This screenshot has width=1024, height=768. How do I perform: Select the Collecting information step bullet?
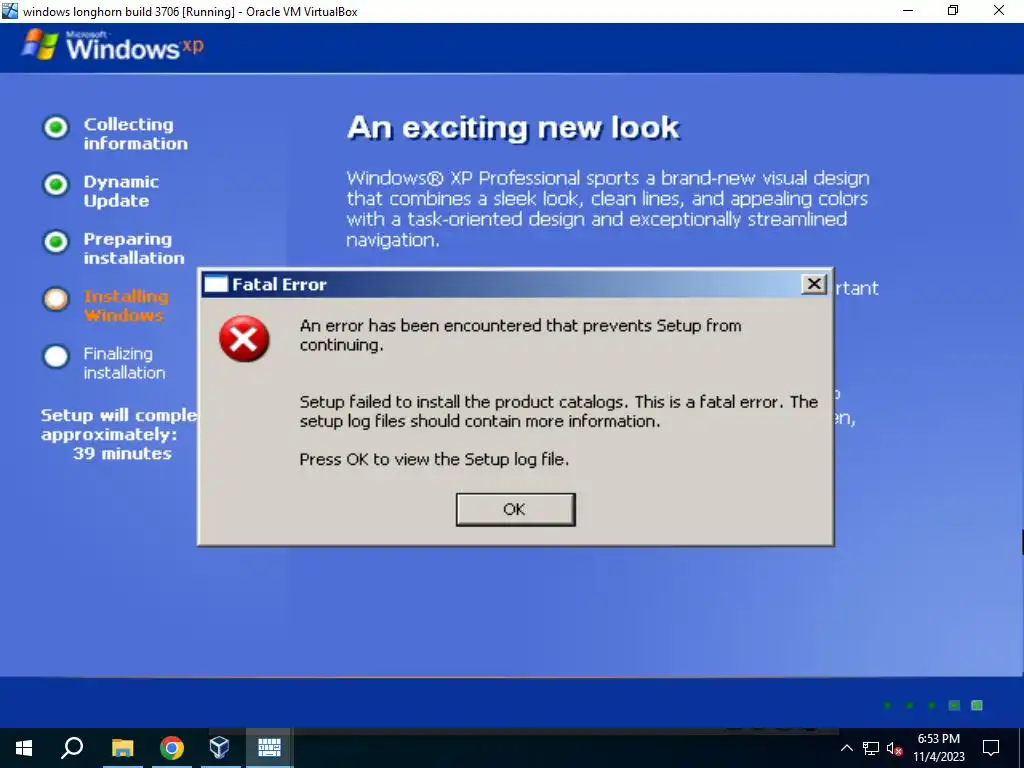[56, 127]
